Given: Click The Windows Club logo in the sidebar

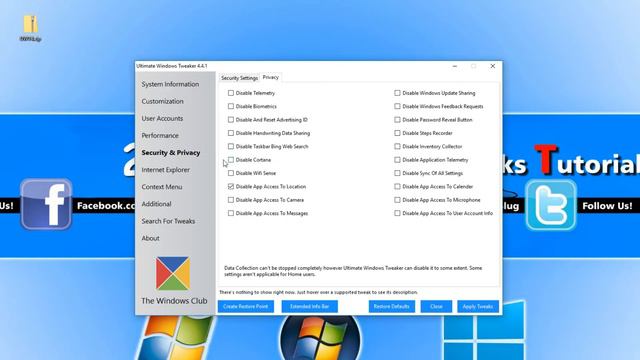Looking at the screenshot, I should coord(173,273).
